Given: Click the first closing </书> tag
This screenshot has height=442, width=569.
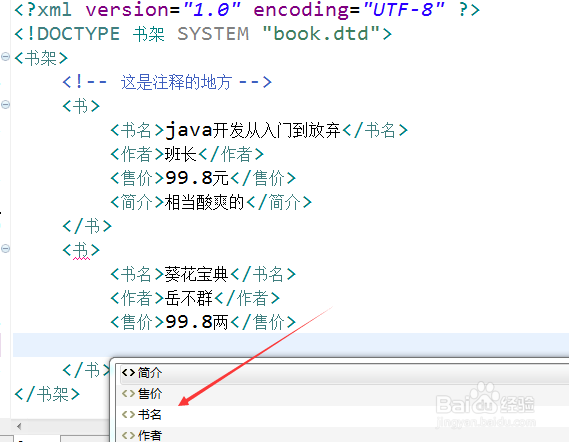Looking at the screenshot, I should (87, 226).
